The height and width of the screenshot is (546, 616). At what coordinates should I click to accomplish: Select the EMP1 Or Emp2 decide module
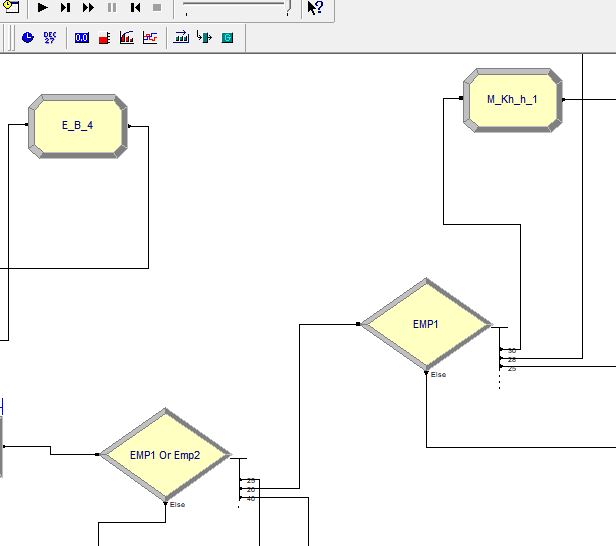165,455
